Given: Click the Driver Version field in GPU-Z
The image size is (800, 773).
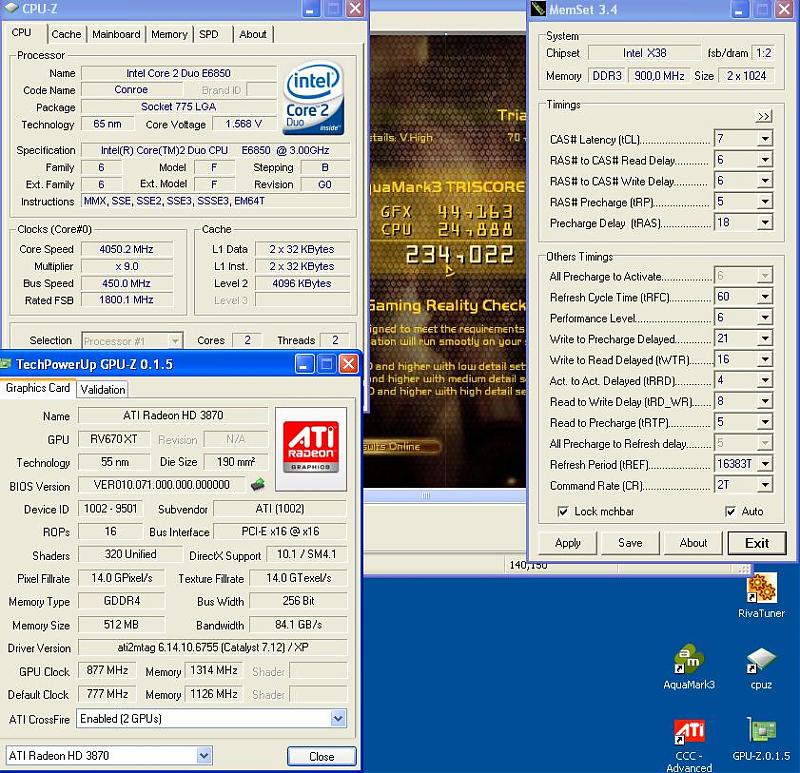Looking at the screenshot, I should (213, 647).
